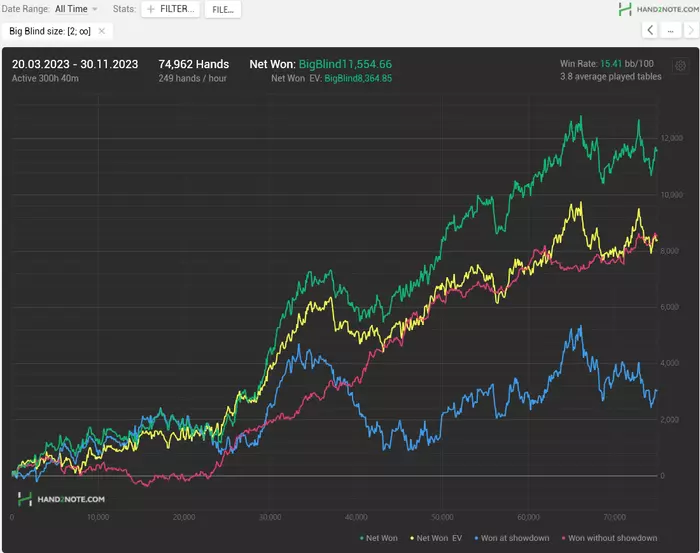Click the Net Won BigBlind11,554.66 value

(345, 64)
